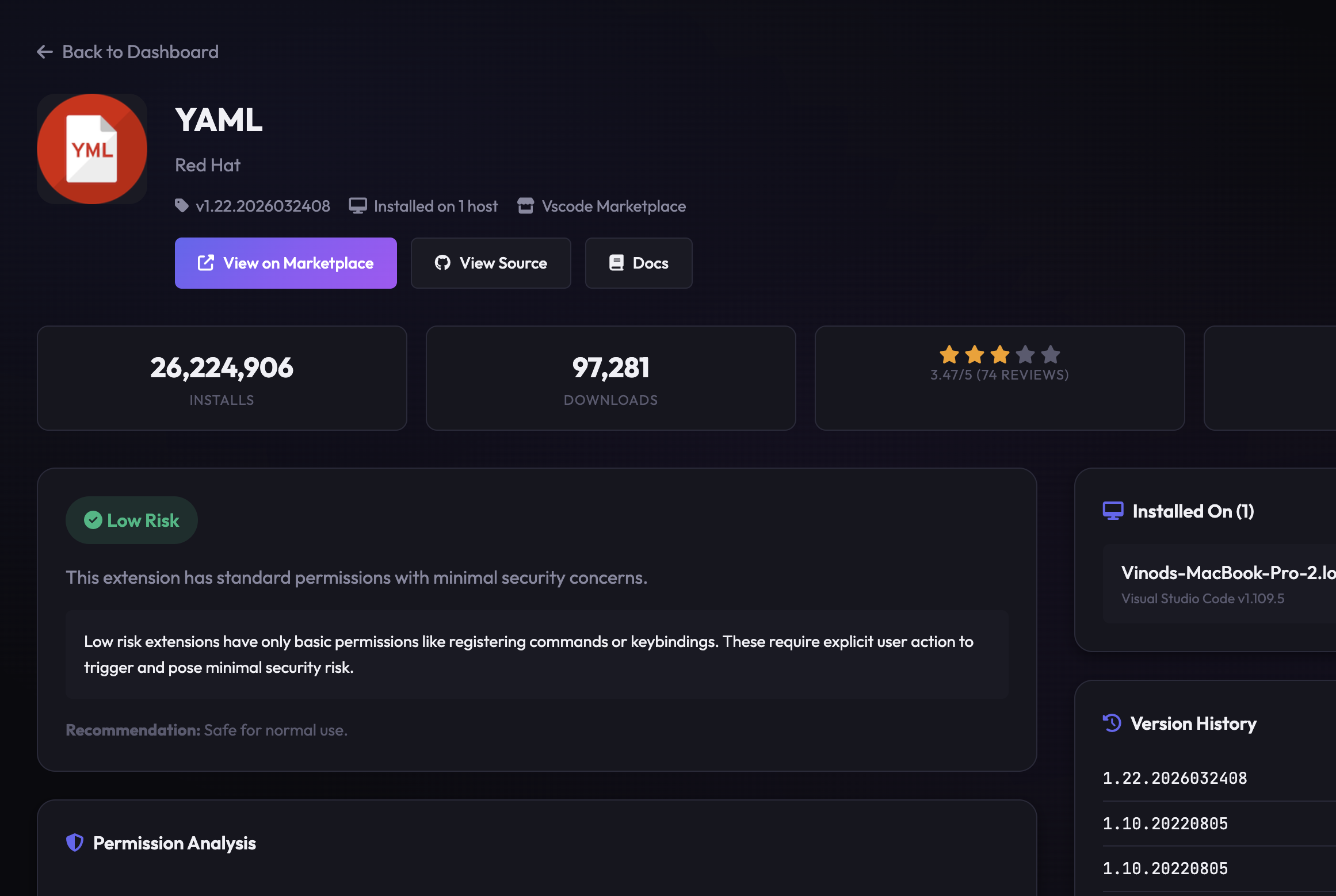Open the Docs button
This screenshot has height=896, width=1336.
tap(639, 263)
